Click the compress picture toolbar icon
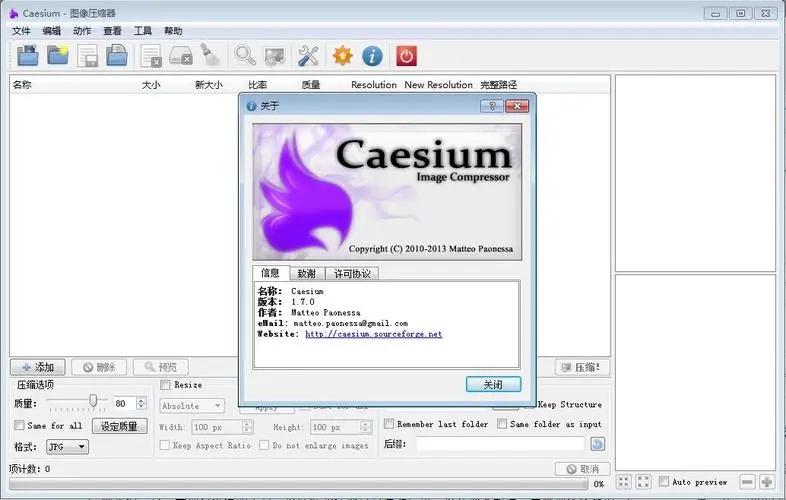 (275, 56)
